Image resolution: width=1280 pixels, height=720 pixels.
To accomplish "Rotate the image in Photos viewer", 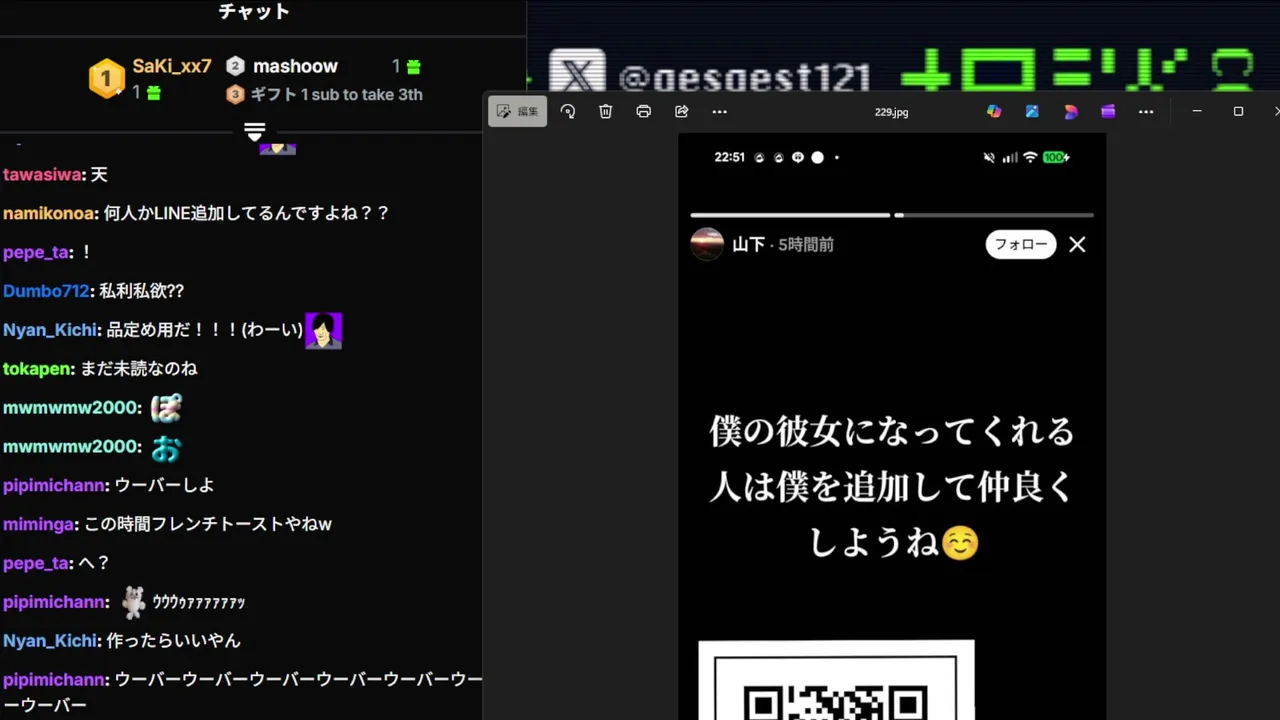I will coord(568,111).
